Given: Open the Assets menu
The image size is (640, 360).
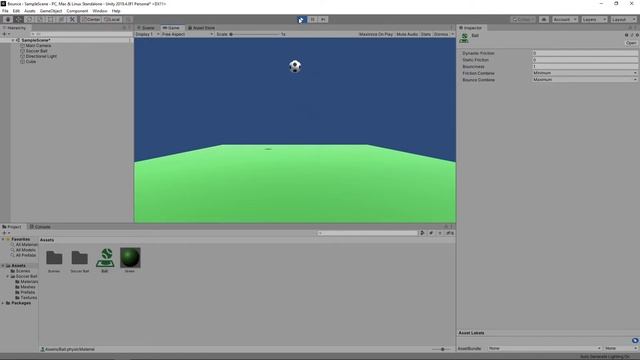Looking at the screenshot, I should [30, 11].
